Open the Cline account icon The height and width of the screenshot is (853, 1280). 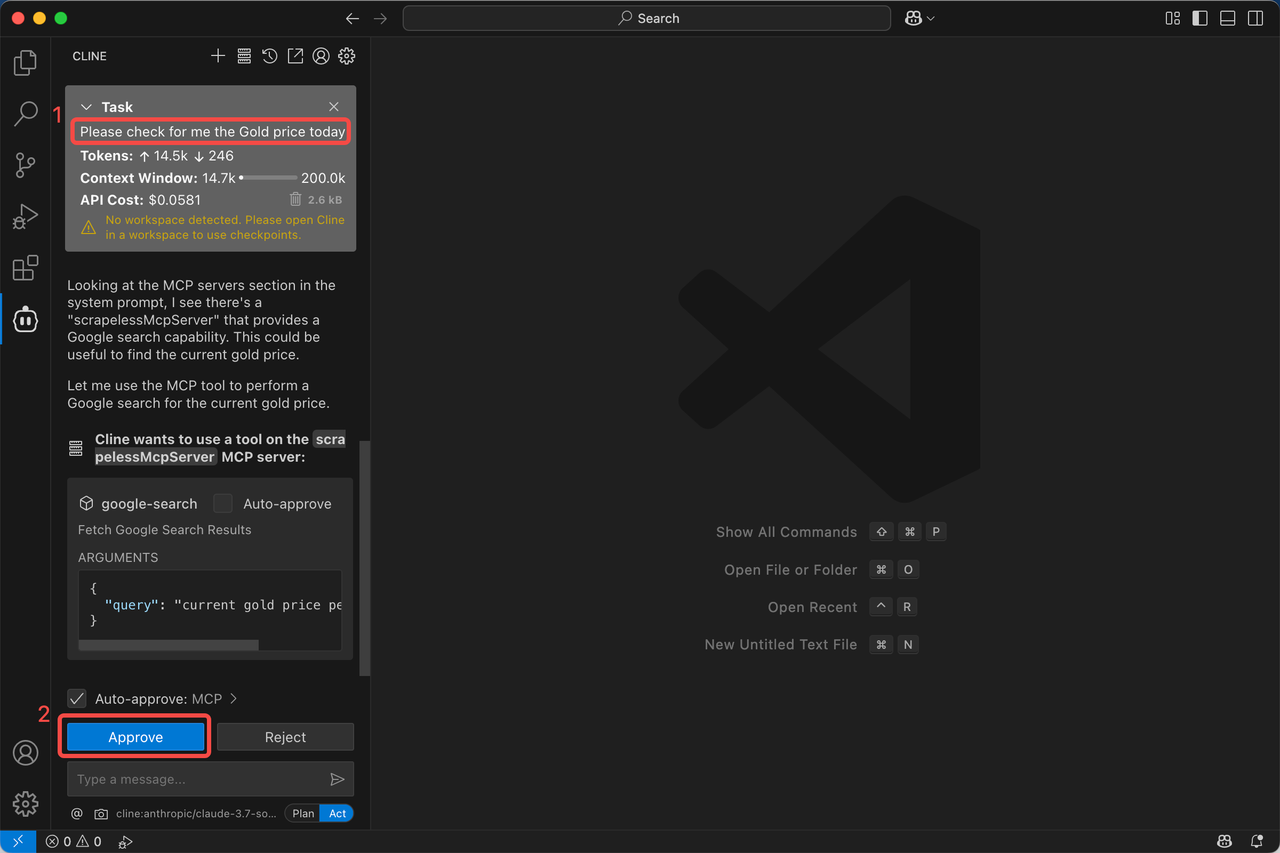[321, 56]
